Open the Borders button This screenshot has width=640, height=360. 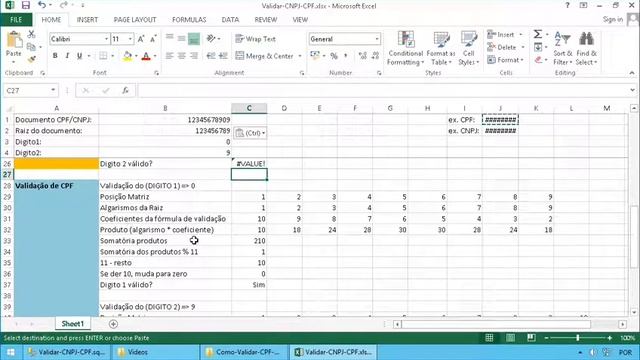coord(103,56)
